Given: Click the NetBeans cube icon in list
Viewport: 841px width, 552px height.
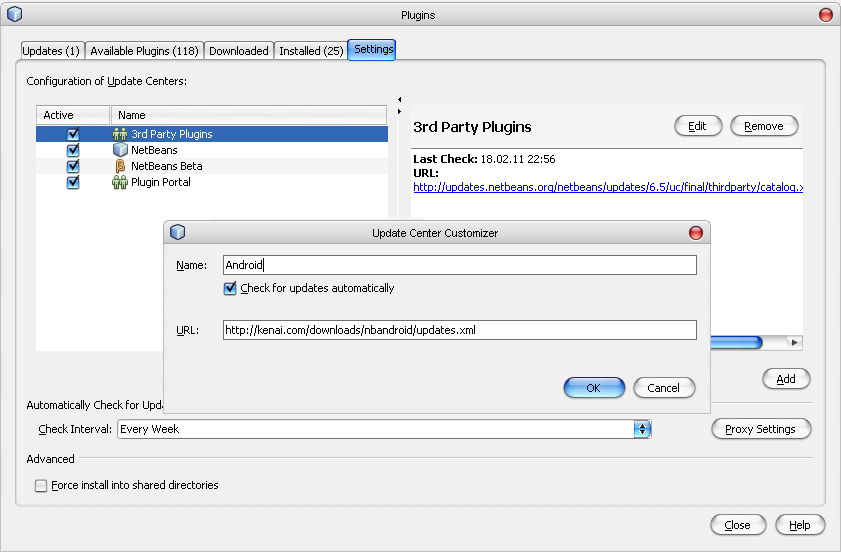Looking at the screenshot, I should (120, 150).
